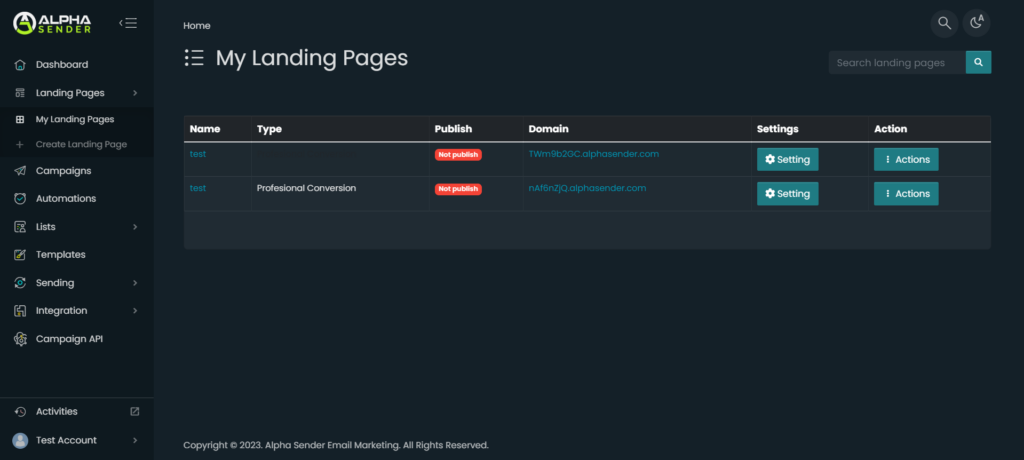Open the test page in the first row

198,154
